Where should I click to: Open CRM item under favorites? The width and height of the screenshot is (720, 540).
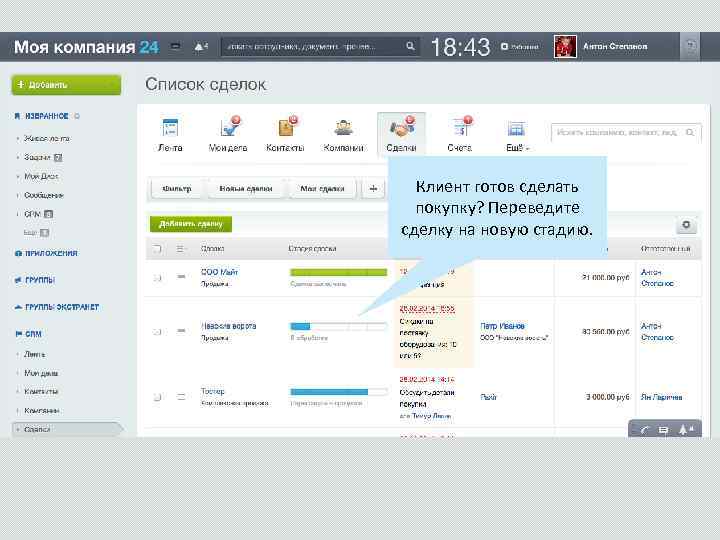[32, 214]
